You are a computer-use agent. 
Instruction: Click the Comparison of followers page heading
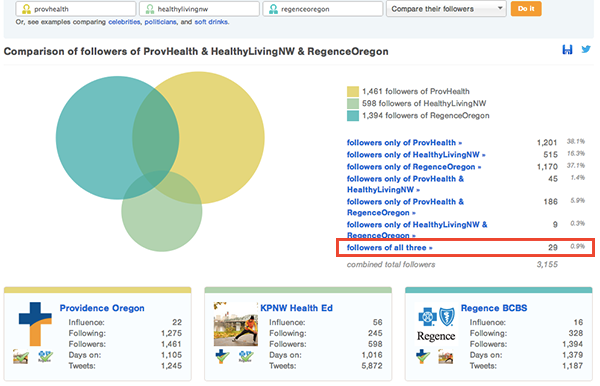(x=196, y=52)
